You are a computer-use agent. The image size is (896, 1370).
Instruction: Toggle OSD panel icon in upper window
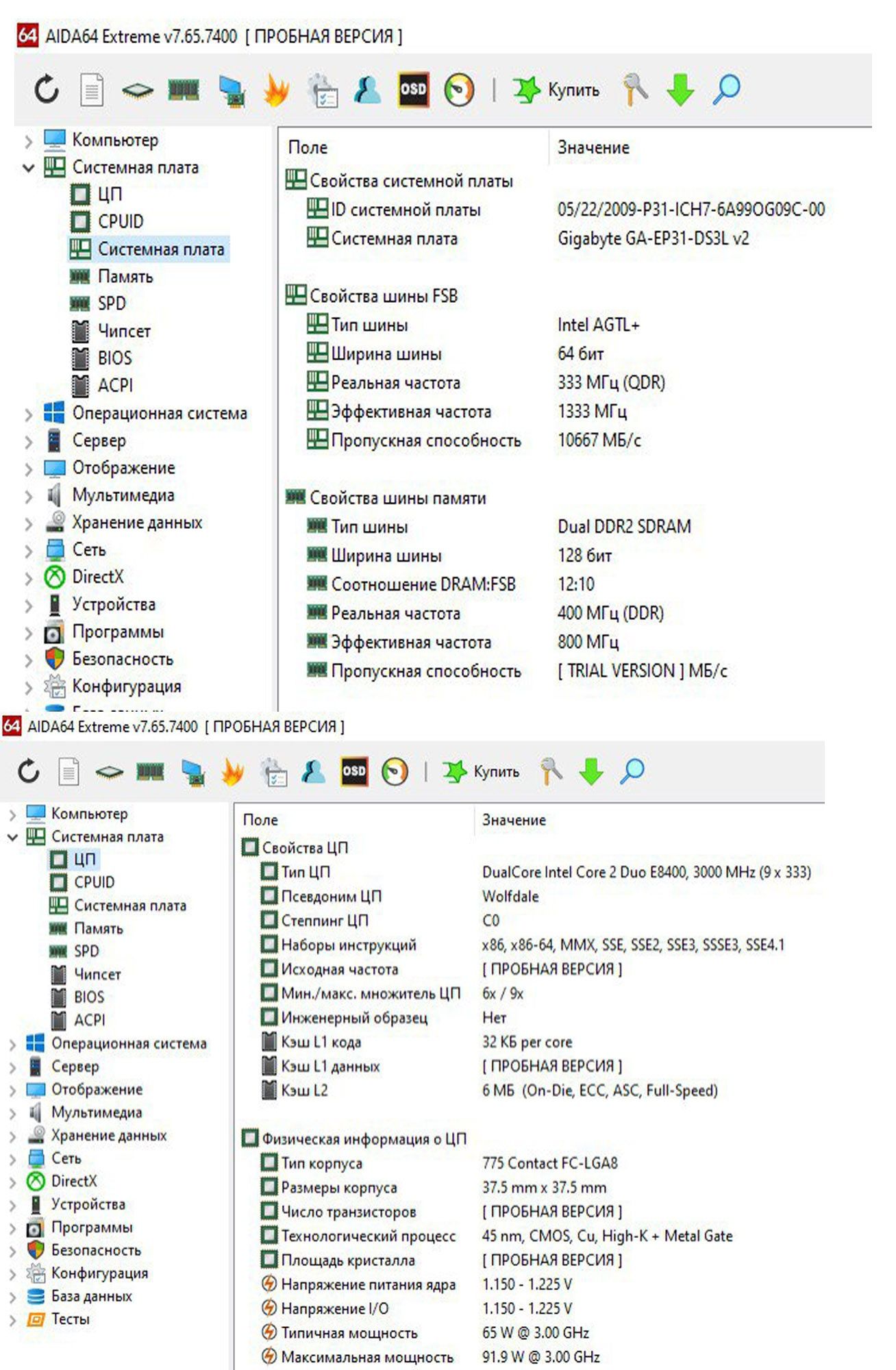coord(413,90)
